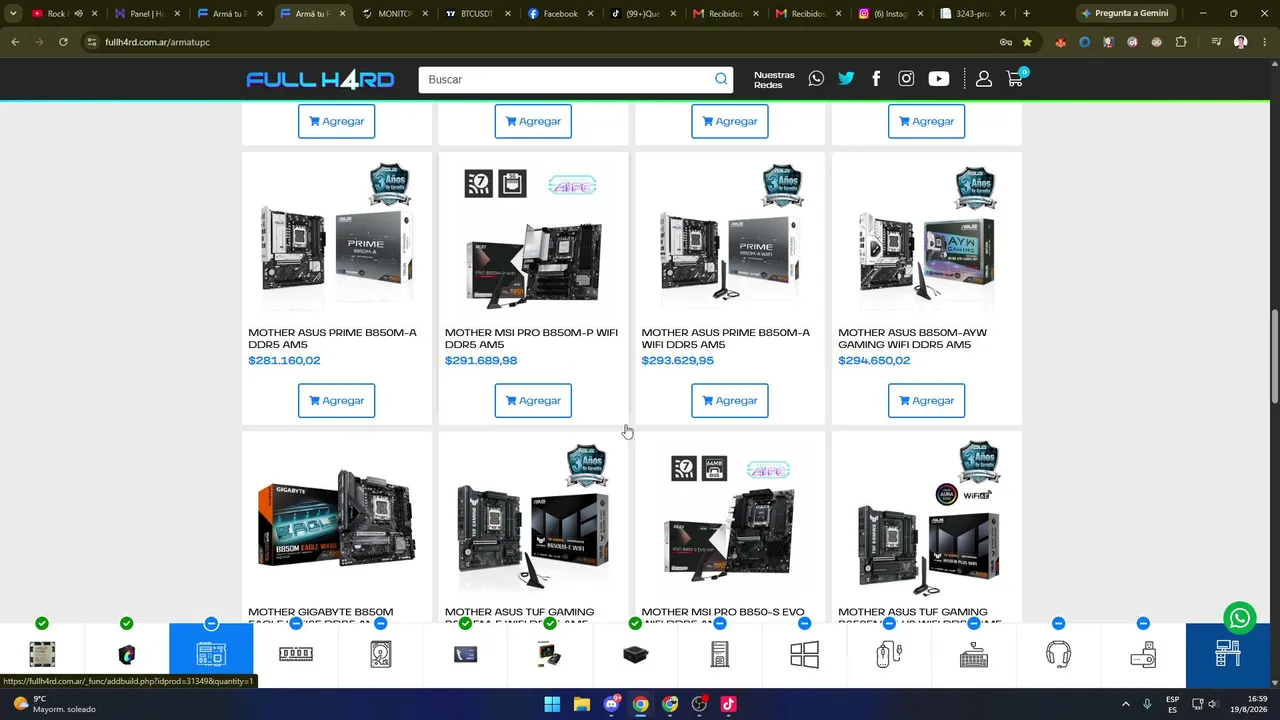
Task: Focus the Buscar search field
Action: (x=565, y=80)
